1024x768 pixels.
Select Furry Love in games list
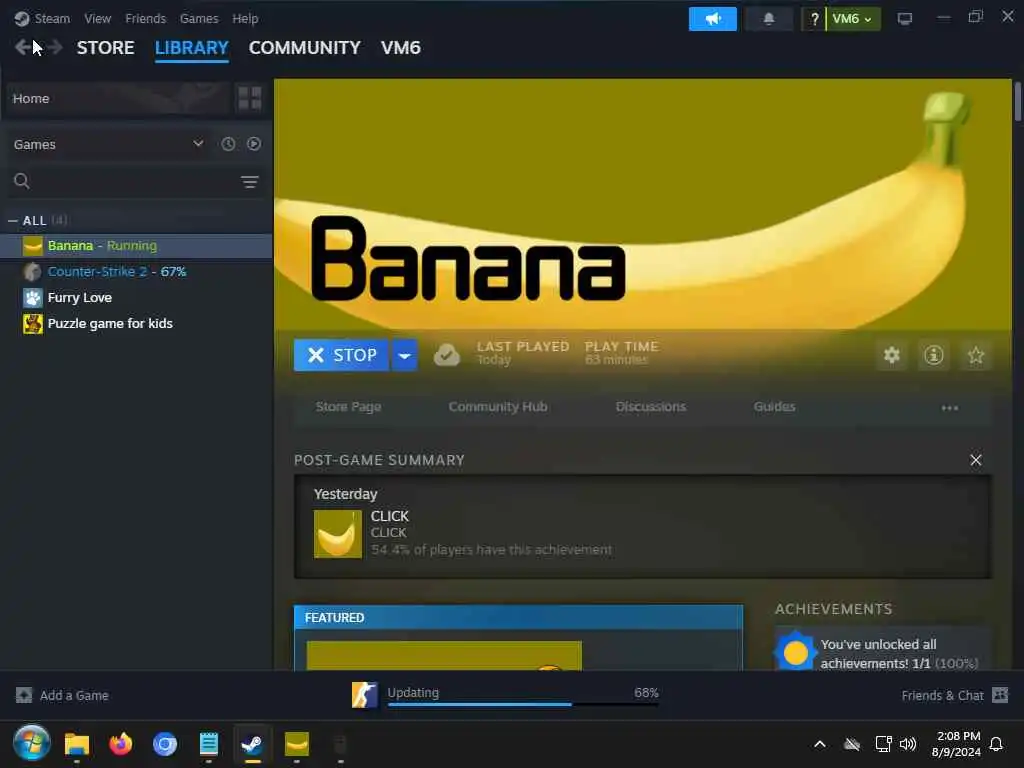tap(136, 298)
